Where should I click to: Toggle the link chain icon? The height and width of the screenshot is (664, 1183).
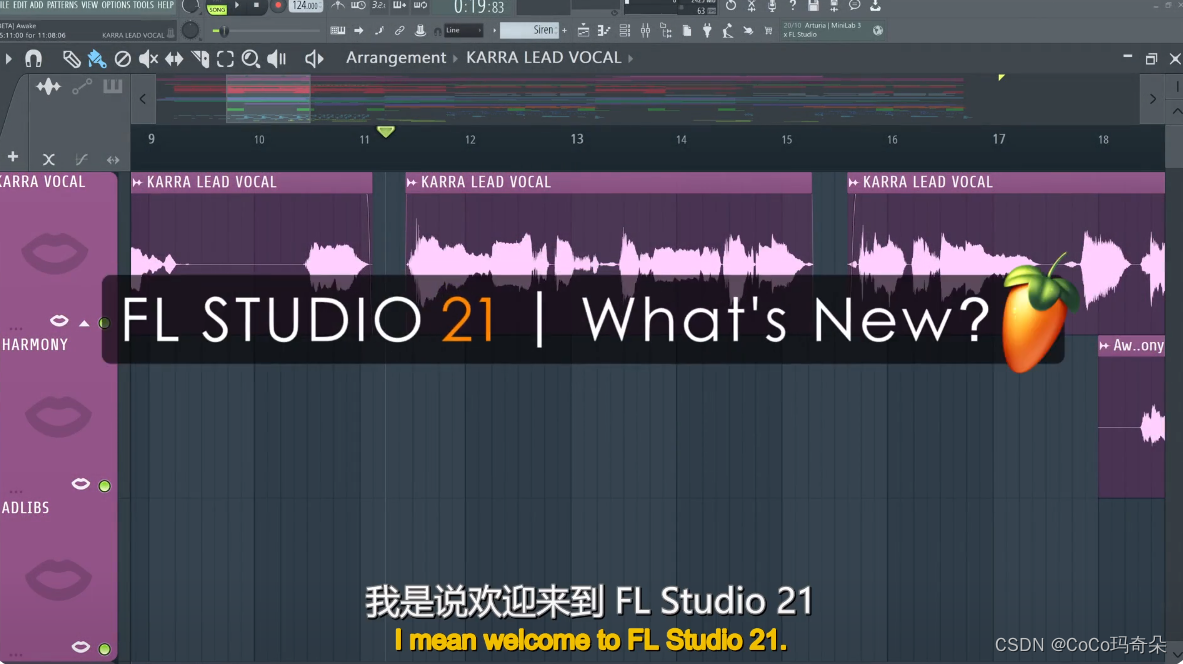(399, 30)
